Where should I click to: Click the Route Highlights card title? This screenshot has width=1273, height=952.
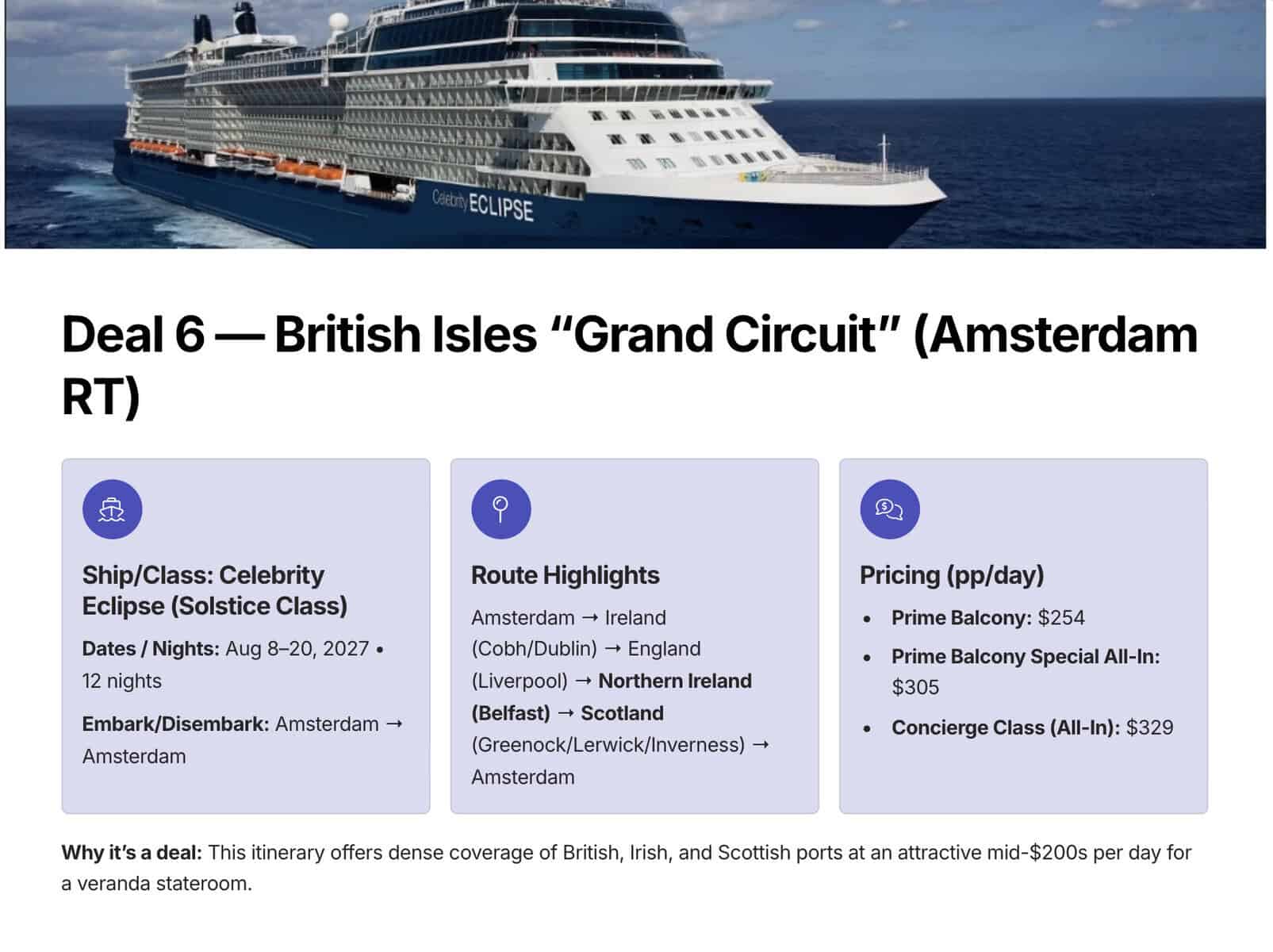pos(565,575)
